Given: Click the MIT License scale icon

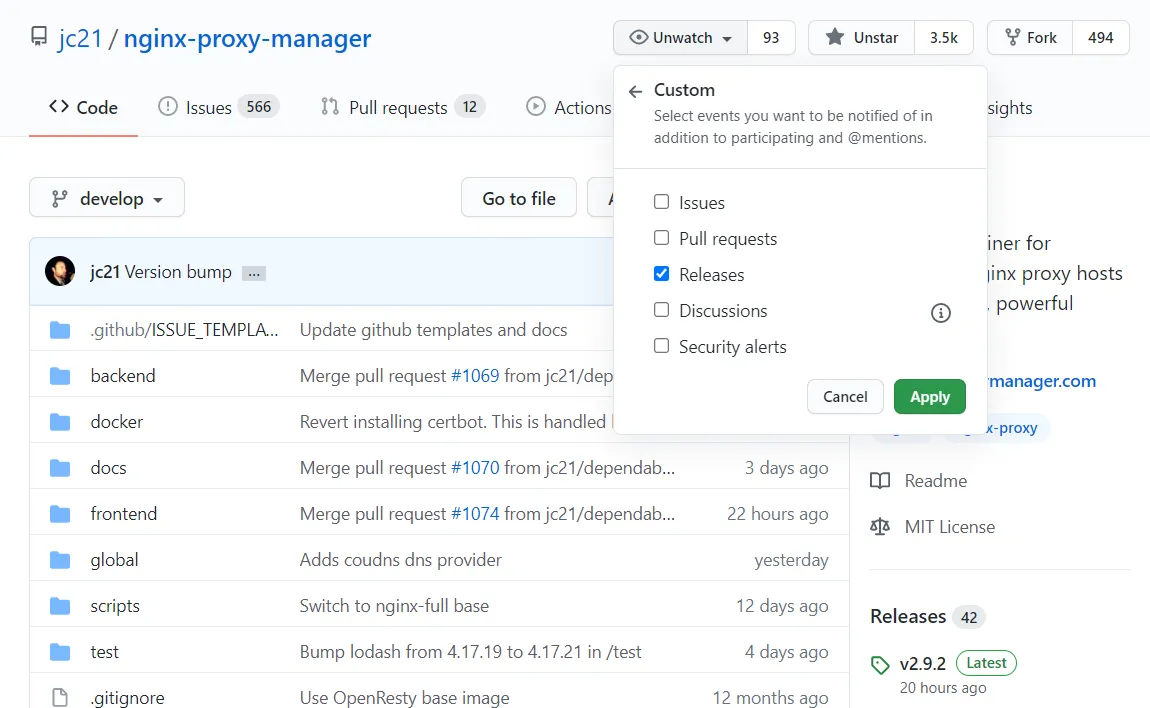Looking at the screenshot, I should 880,527.
